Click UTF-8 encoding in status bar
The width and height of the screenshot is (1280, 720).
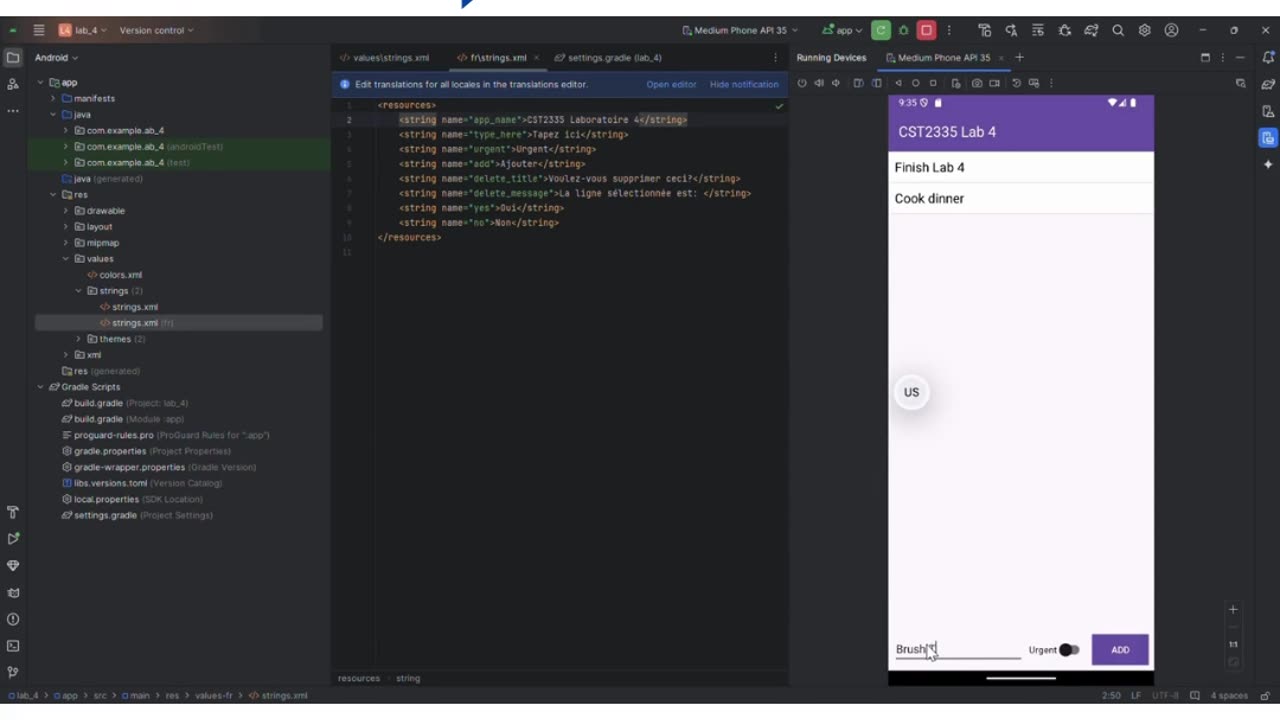point(1165,695)
